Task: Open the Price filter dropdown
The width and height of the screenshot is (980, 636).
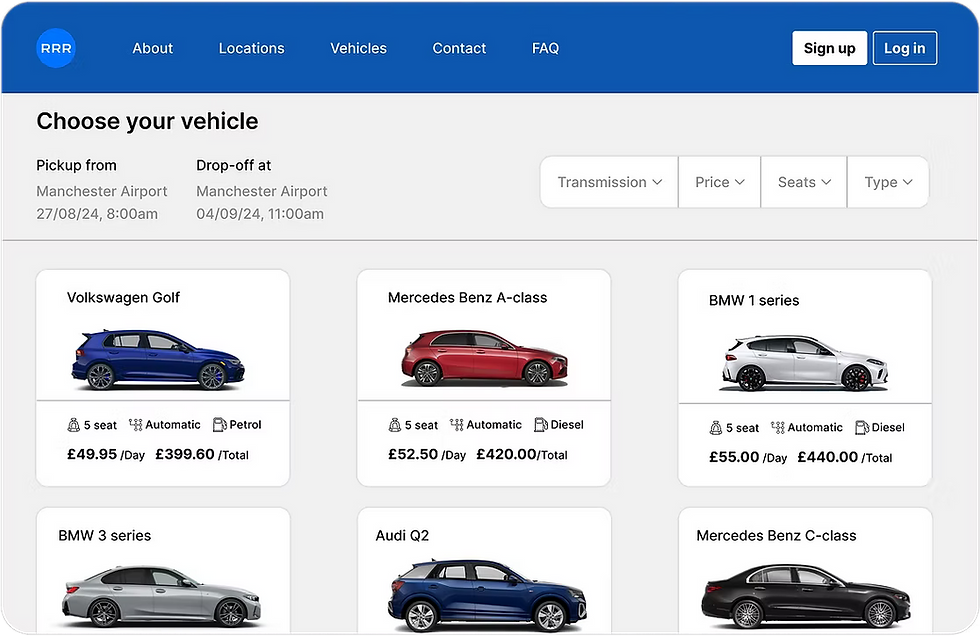Action: [x=719, y=182]
